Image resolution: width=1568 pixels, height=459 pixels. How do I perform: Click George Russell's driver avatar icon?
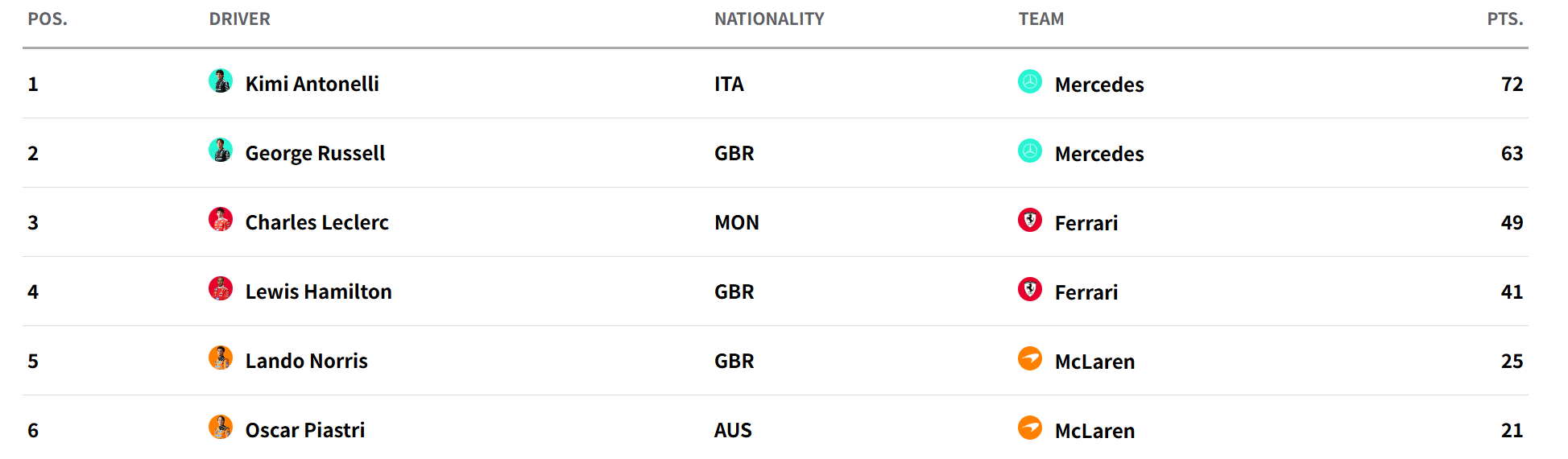tap(221, 151)
